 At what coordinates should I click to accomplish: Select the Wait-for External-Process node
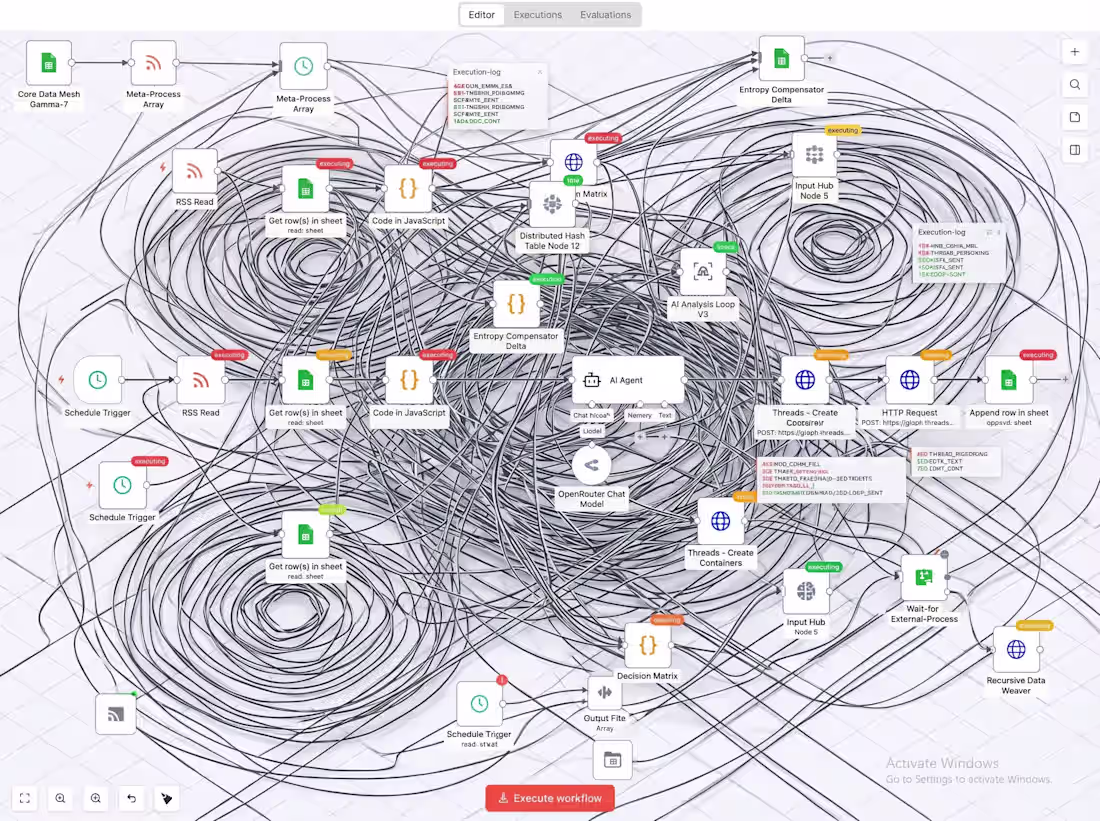(x=924, y=578)
